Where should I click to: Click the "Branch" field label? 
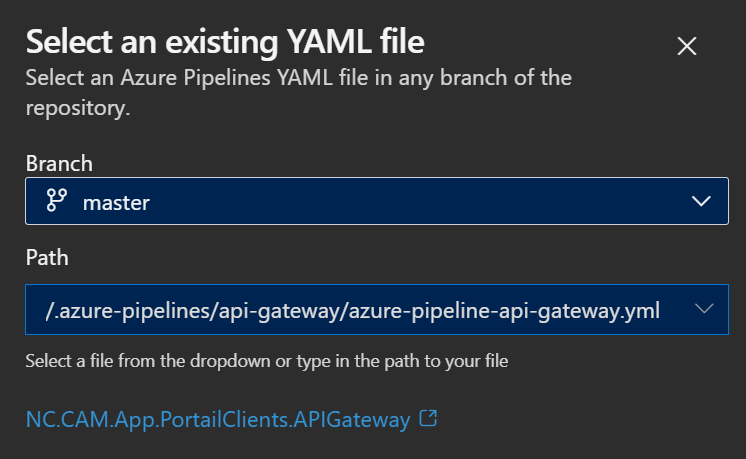coord(59,162)
